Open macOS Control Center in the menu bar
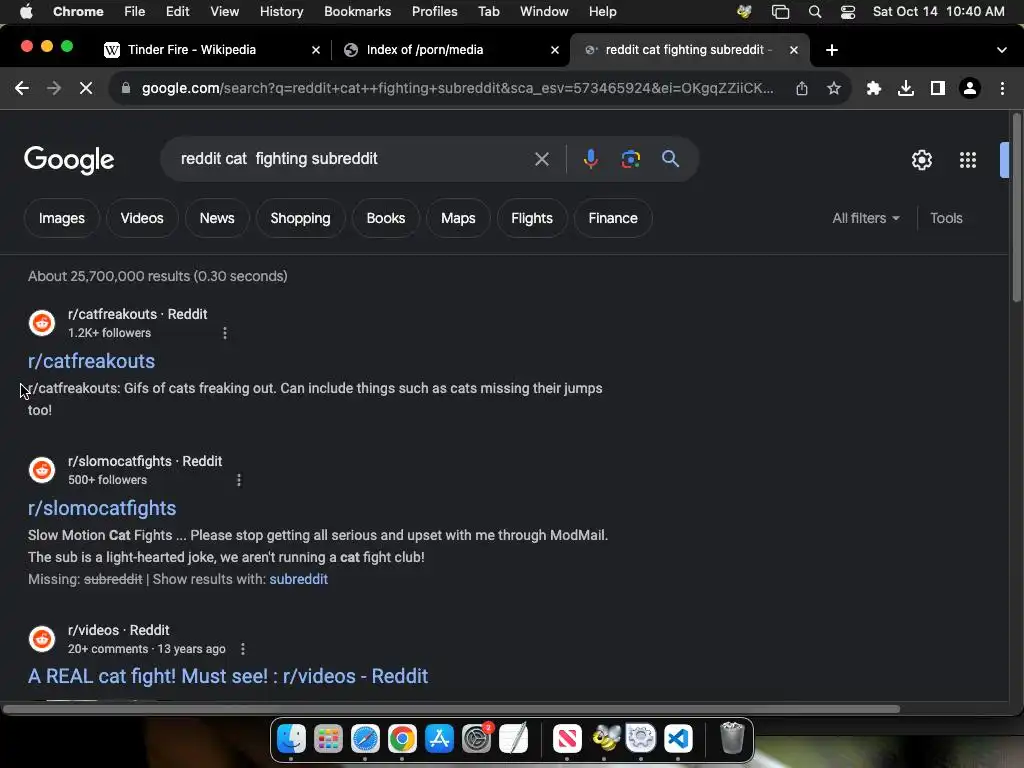The height and width of the screenshot is (768, 1024). pyautogui.click(x=848, y=12)
